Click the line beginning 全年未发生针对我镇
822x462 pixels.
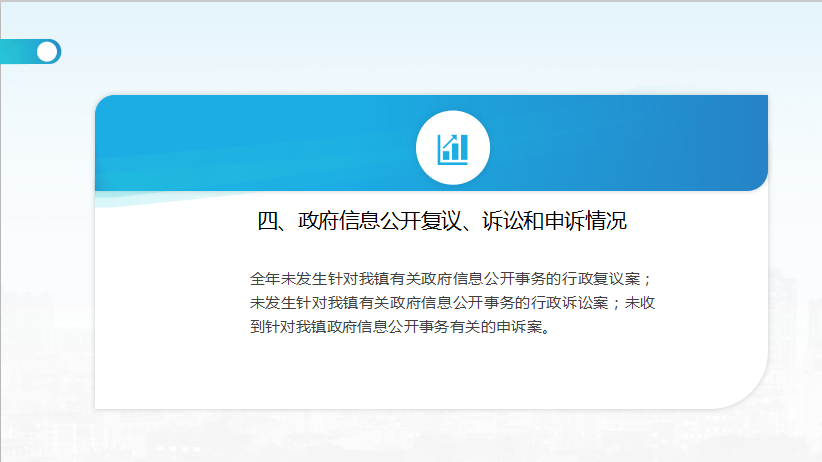[450, 279]
